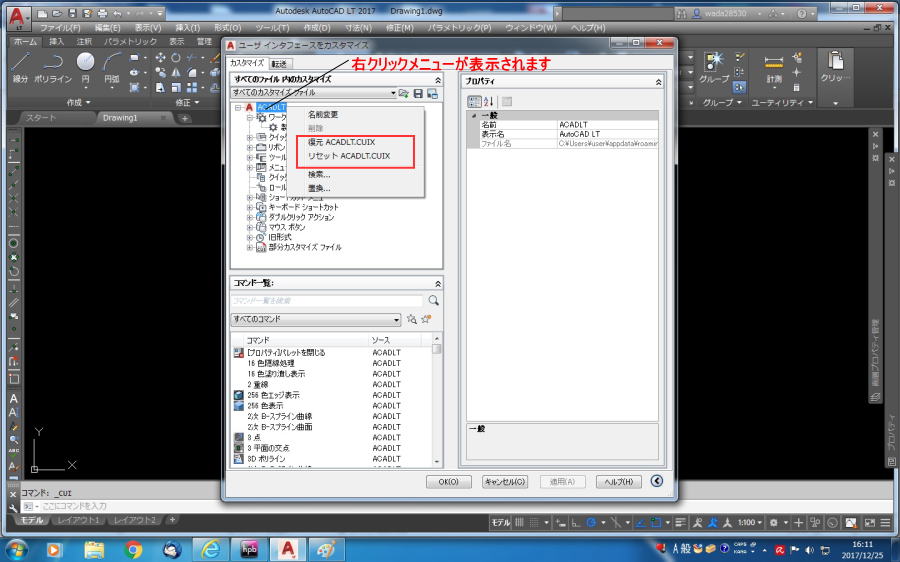Click the モデル button in status bar
Screen dimensions: 900x562
coord(501,522)
